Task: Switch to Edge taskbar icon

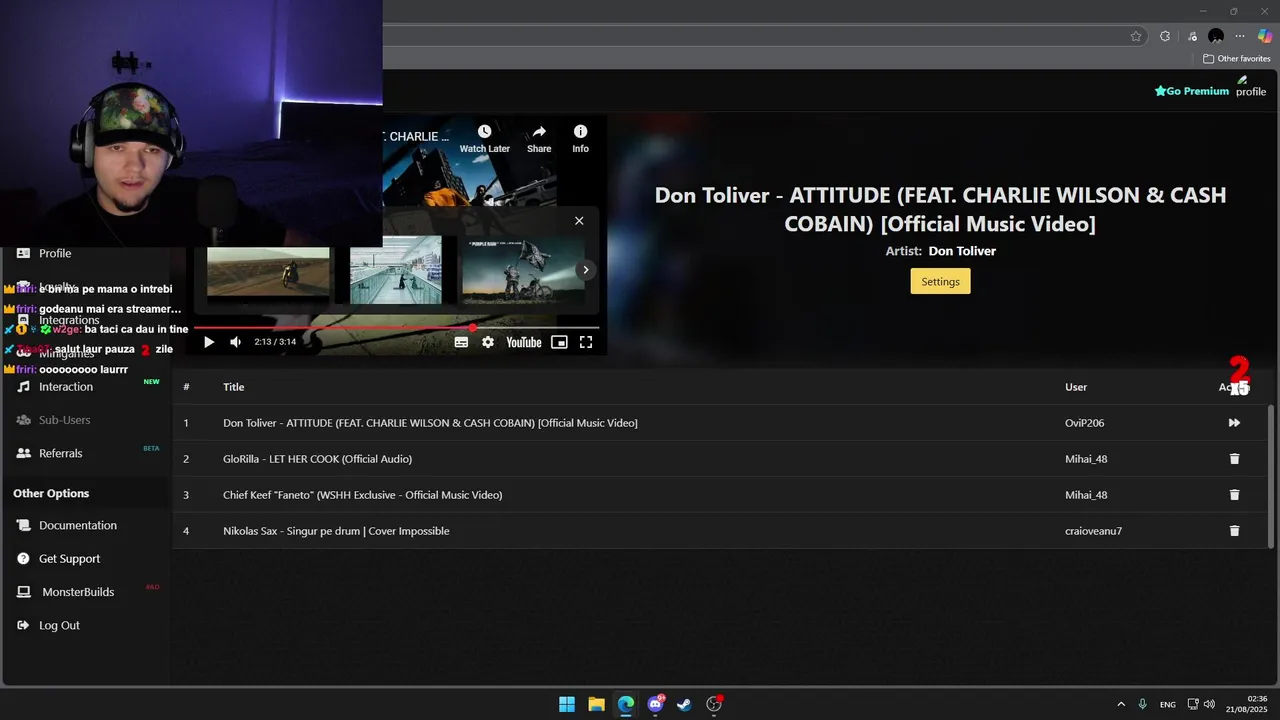Action: pyautogui.click(x=626, y=704)
